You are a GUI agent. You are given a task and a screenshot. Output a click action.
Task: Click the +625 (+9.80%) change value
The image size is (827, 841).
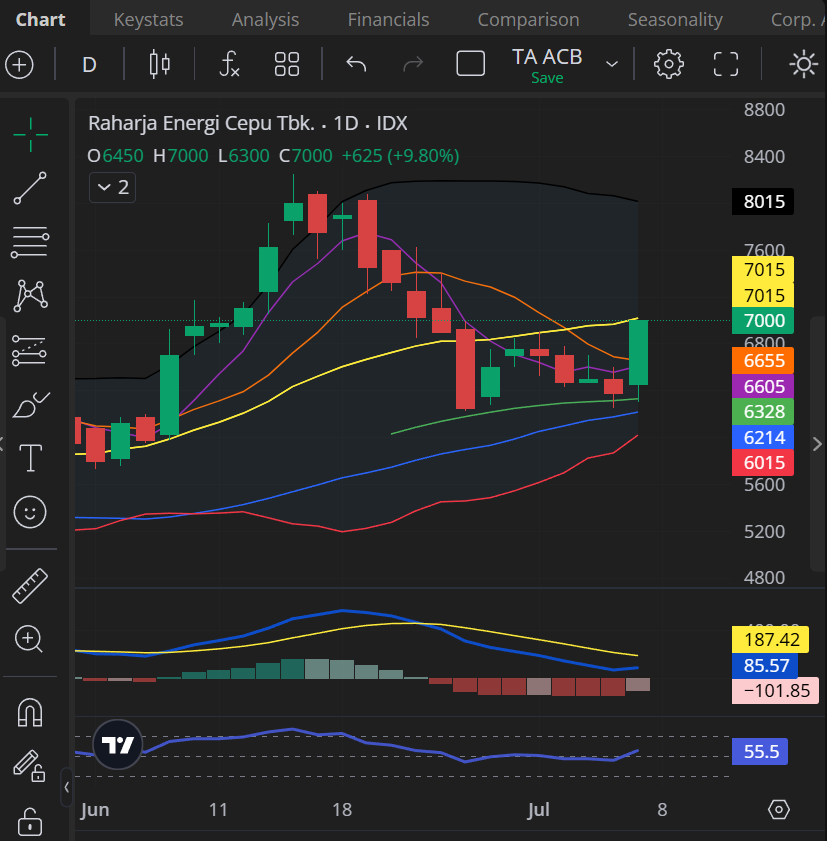401,156
